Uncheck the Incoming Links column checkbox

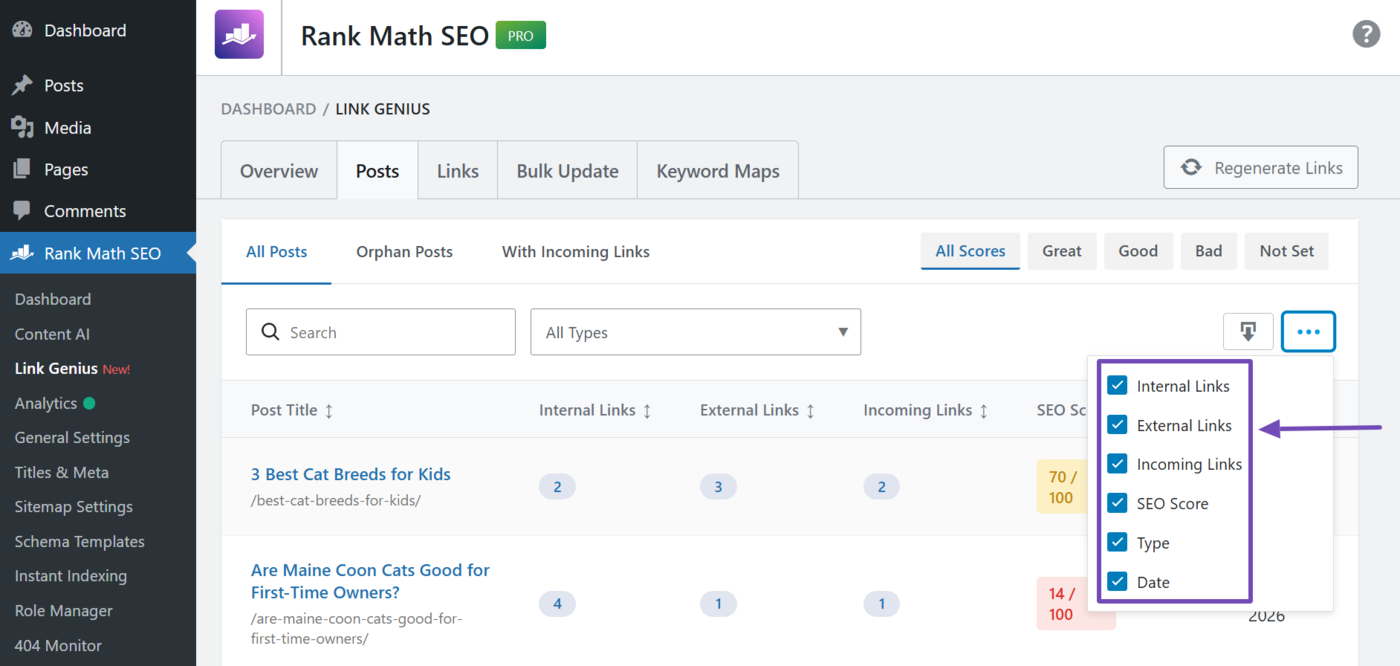click(x=1117, y=464)
